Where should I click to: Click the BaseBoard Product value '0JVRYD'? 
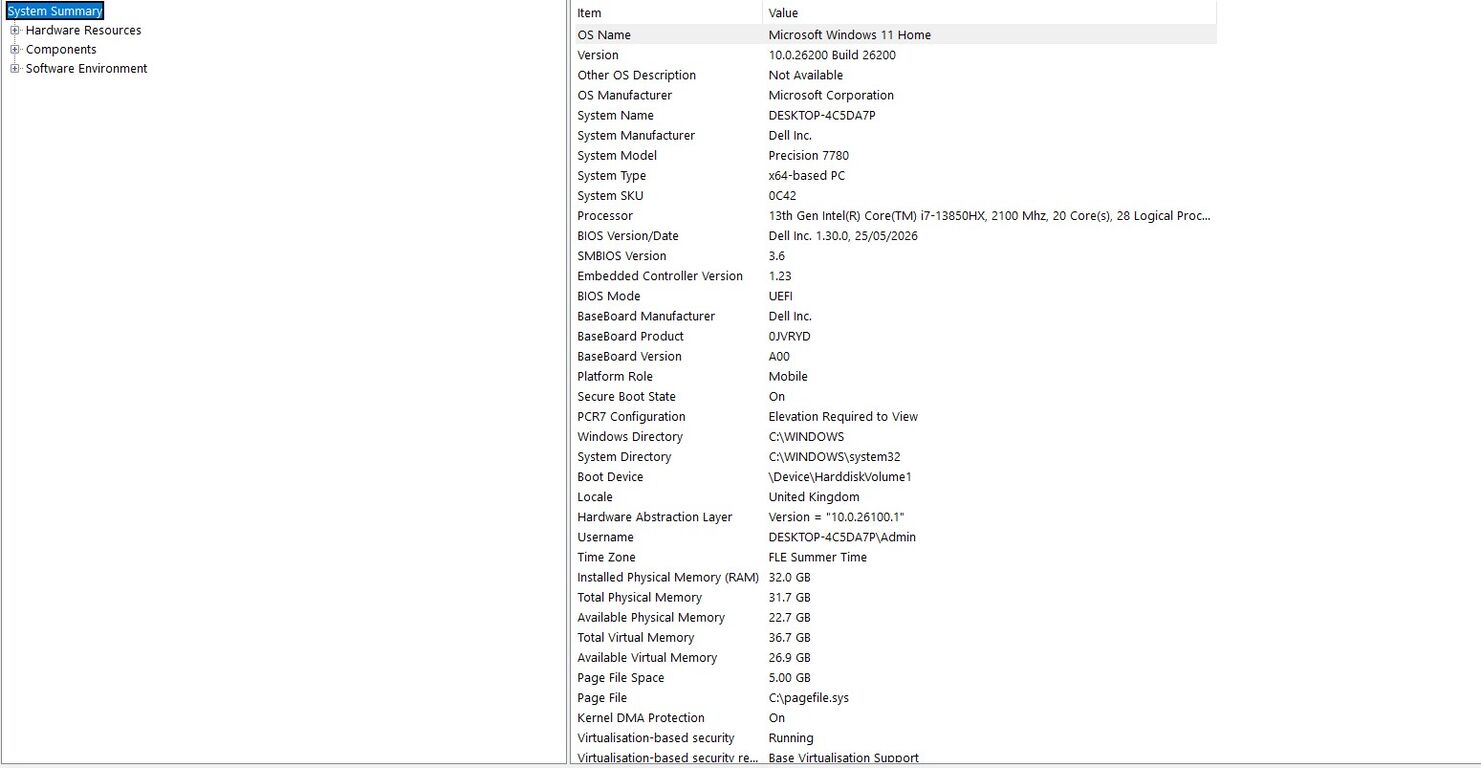790,335
